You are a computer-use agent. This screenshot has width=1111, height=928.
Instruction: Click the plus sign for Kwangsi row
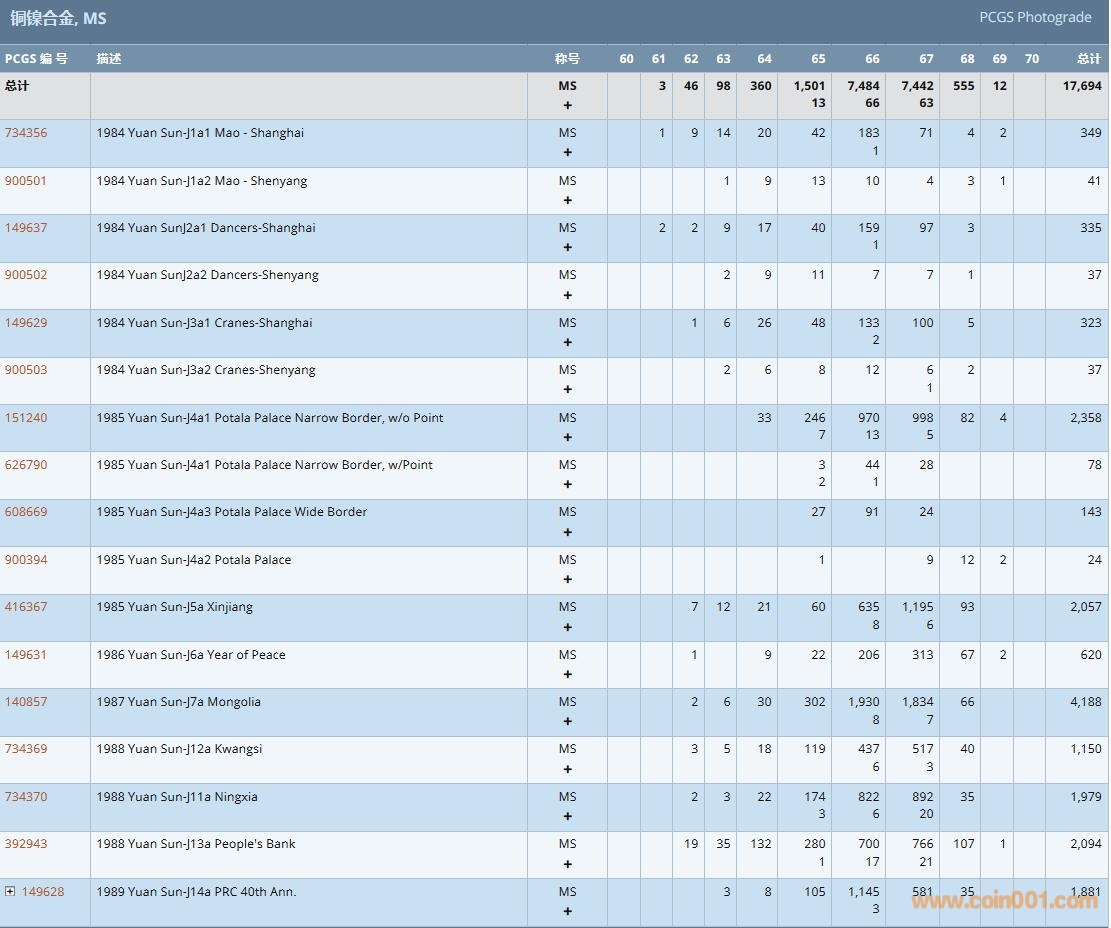coord(568,769)
